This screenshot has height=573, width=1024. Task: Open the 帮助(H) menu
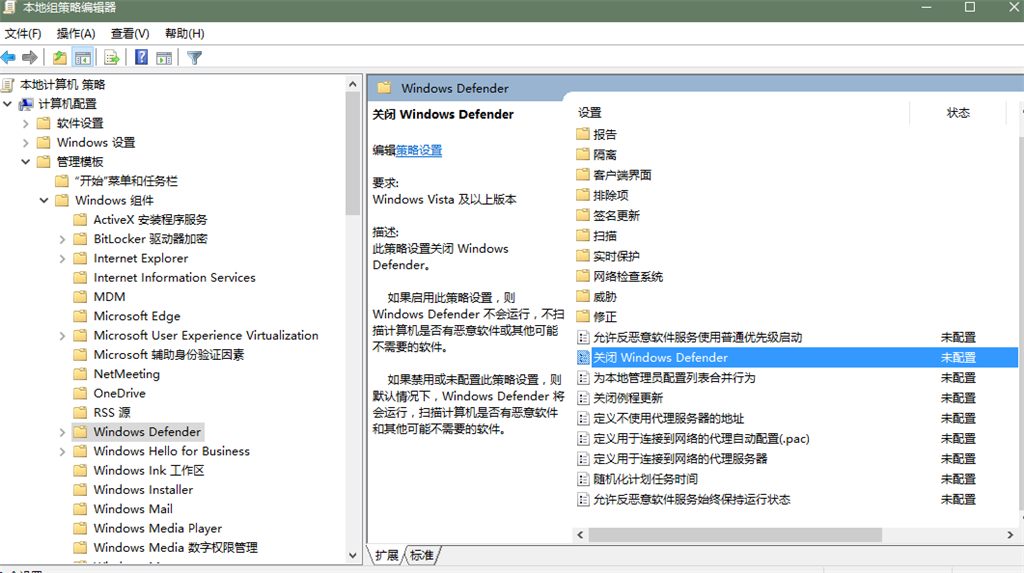[x=185, y=33]
